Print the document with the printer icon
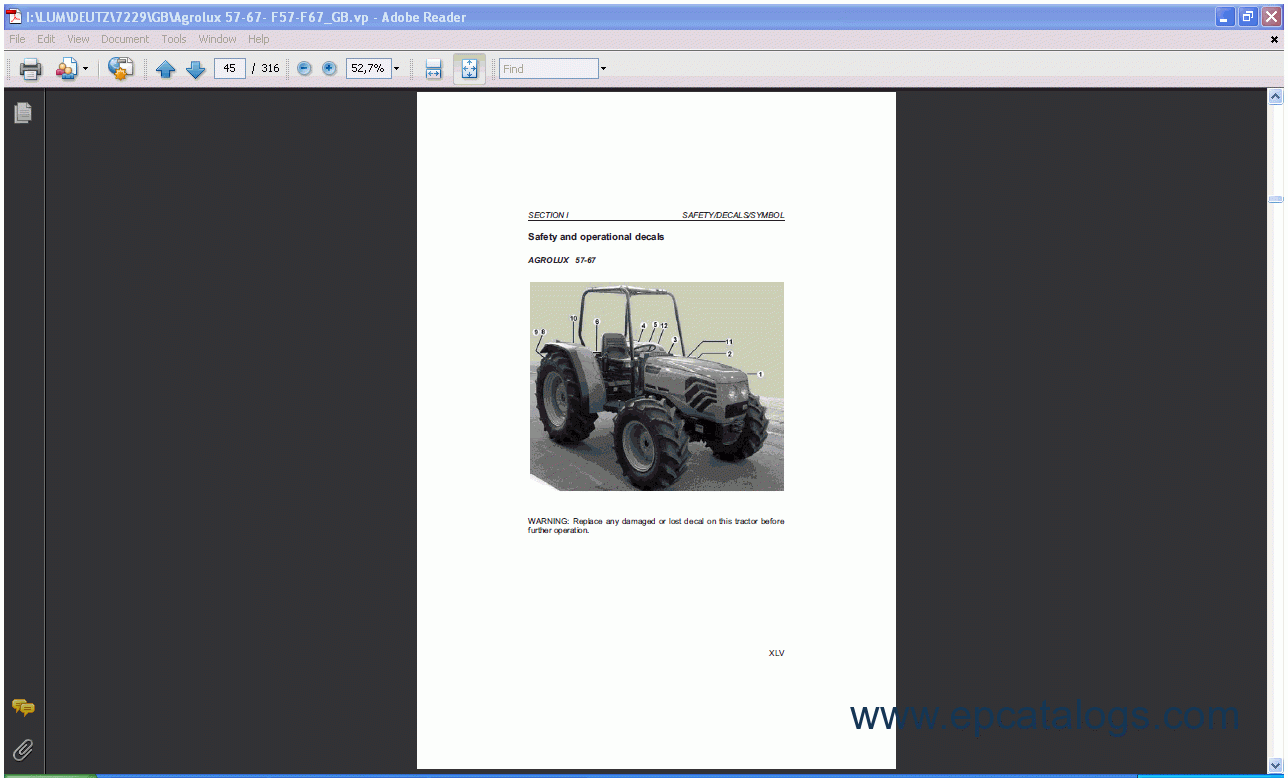This screenshot has width=1288, height=778. pos(31,69)
